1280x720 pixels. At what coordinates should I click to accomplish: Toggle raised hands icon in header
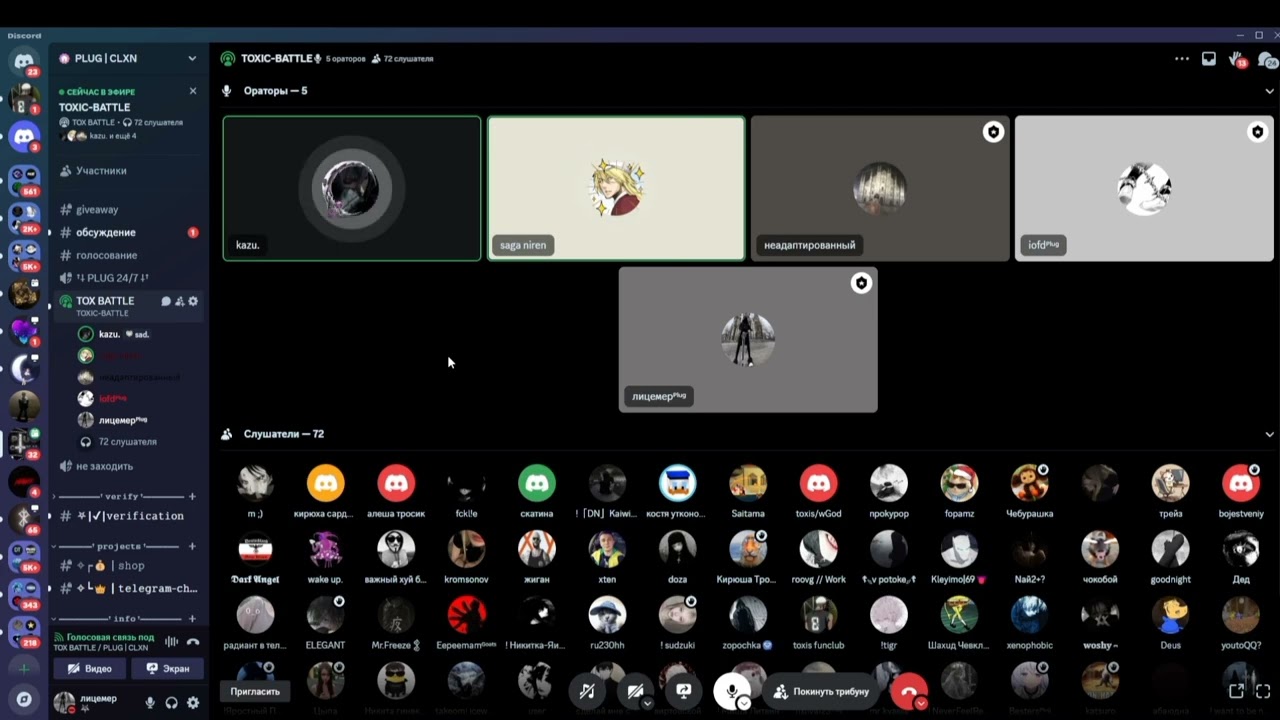[1238, 60]
